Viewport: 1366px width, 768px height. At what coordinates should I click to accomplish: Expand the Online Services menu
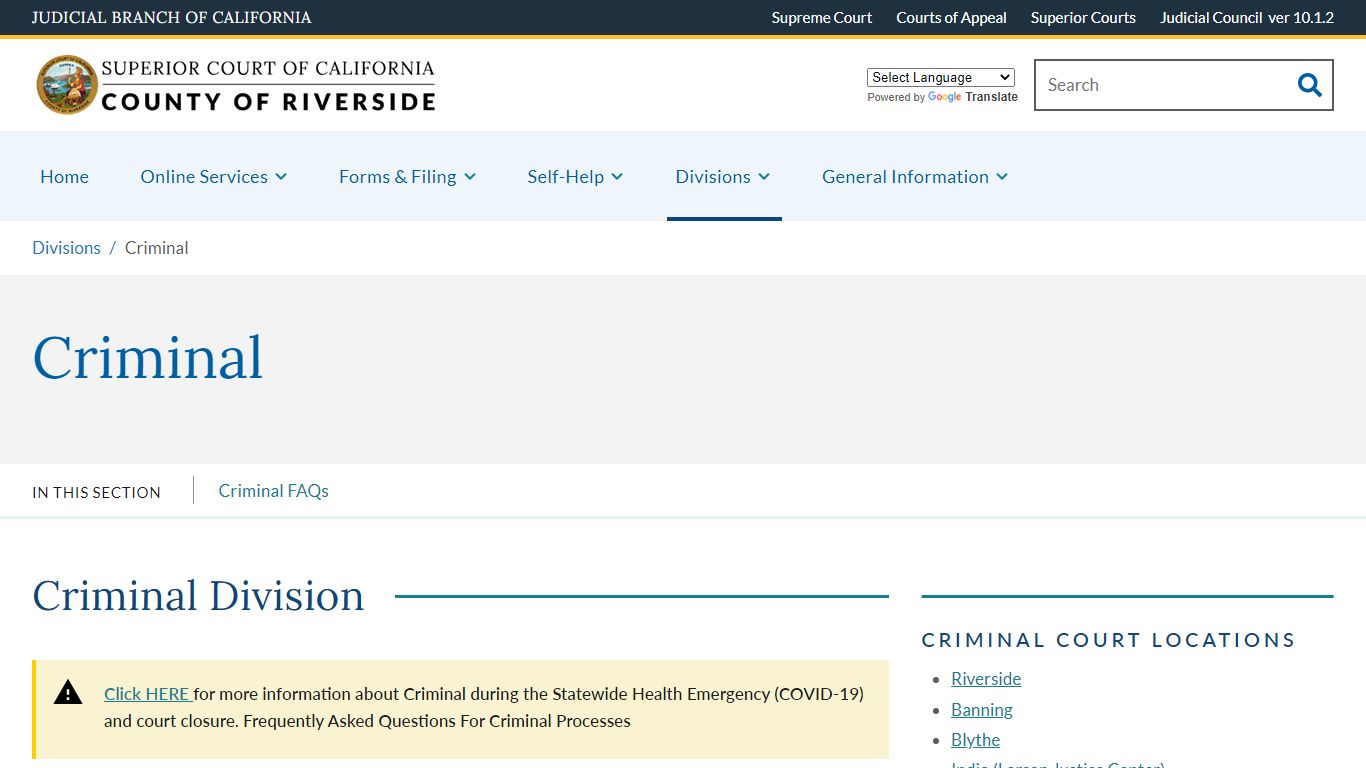coord(214,176)
